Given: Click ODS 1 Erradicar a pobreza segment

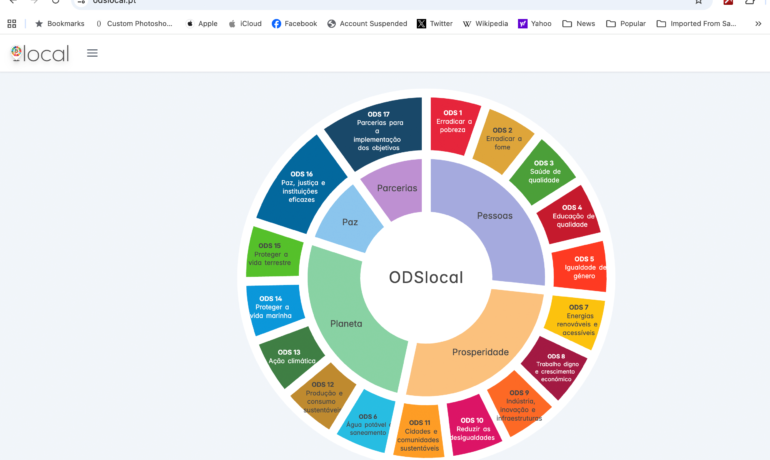Looking at the screenshot, I should click(x=453, y=123).
